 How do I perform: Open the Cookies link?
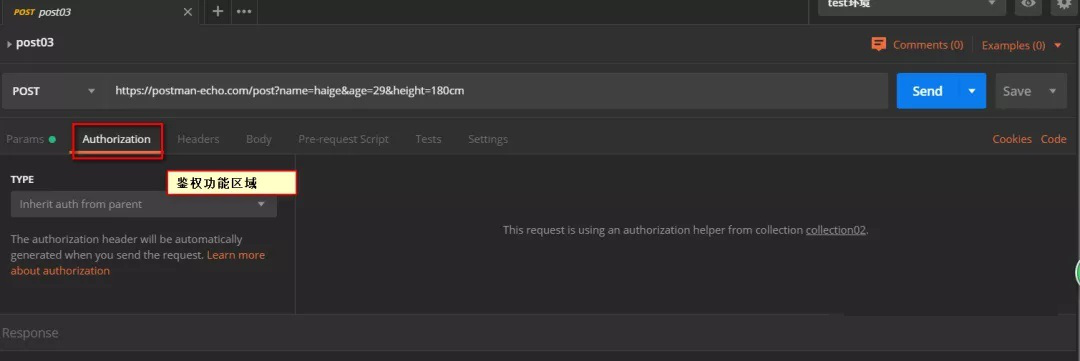(1011, 139)
